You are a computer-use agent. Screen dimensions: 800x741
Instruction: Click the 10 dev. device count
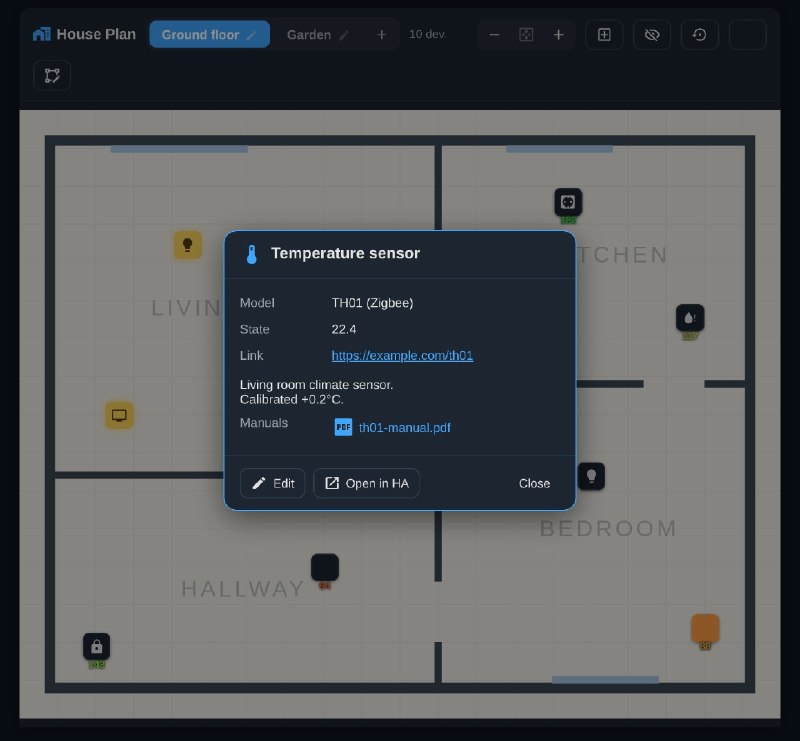(428, 34)
